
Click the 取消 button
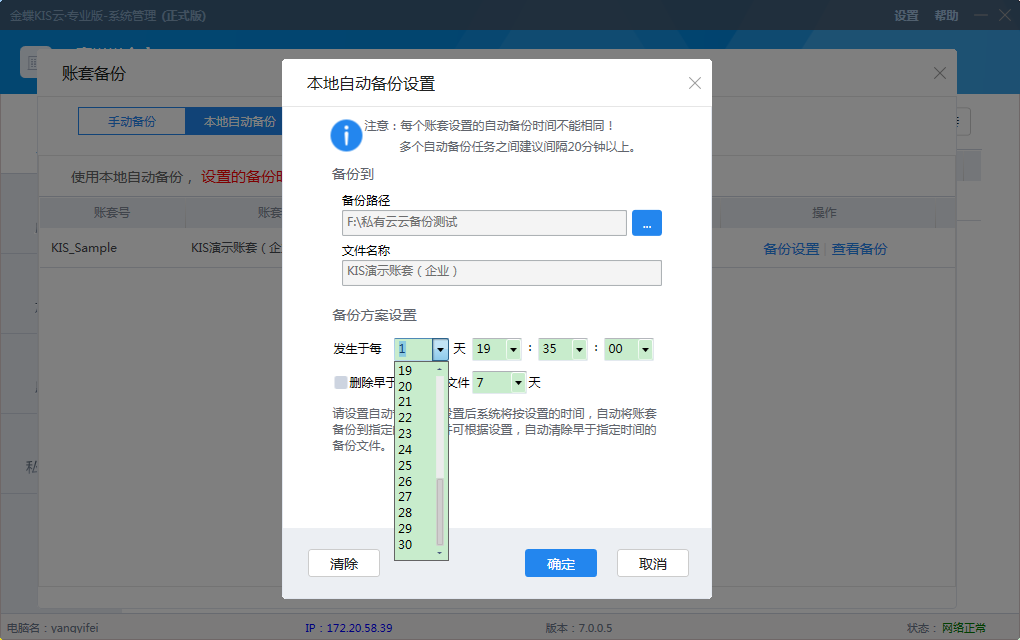click(x=652, y=563)
